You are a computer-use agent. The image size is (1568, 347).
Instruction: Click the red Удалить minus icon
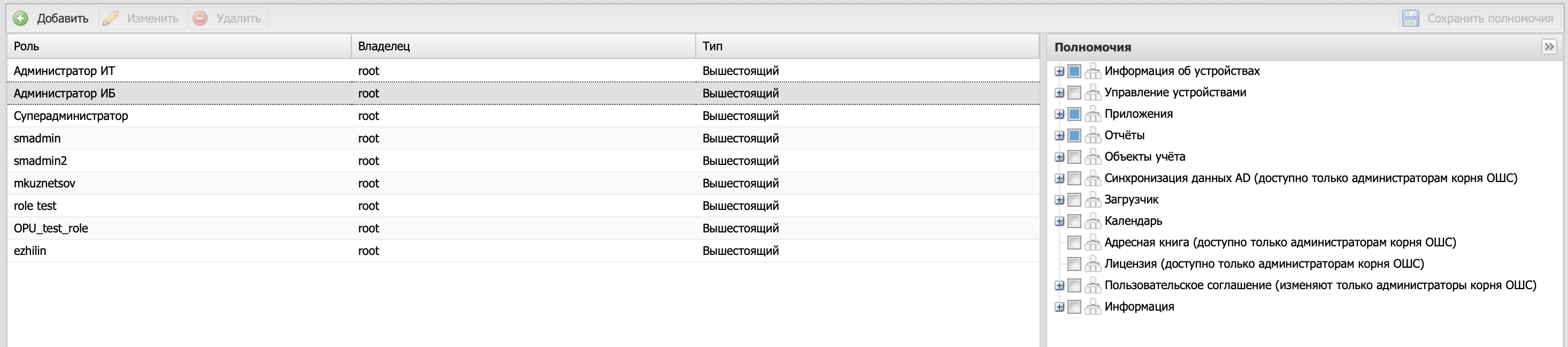(x=200, y=18)
